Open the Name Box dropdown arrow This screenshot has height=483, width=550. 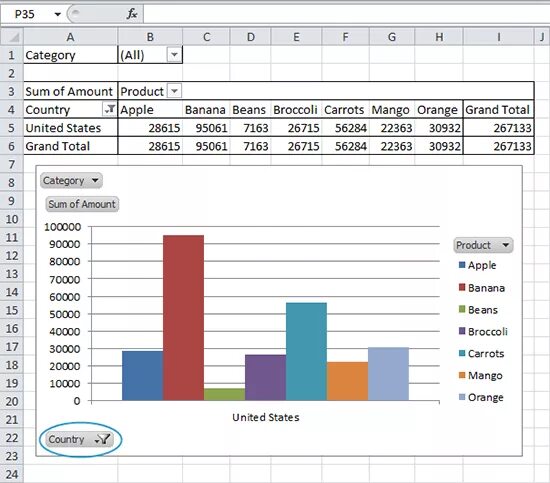58,14
